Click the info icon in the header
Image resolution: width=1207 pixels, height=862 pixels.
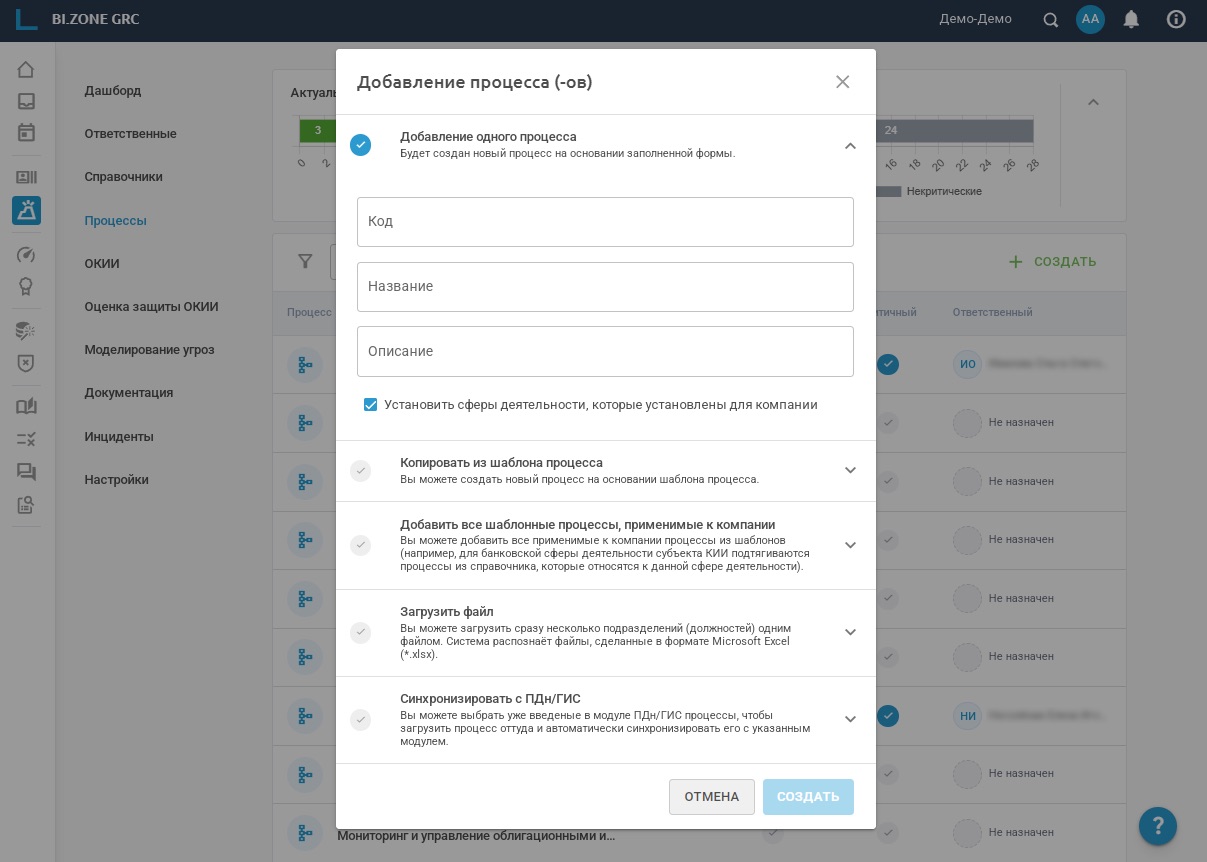1176,20
